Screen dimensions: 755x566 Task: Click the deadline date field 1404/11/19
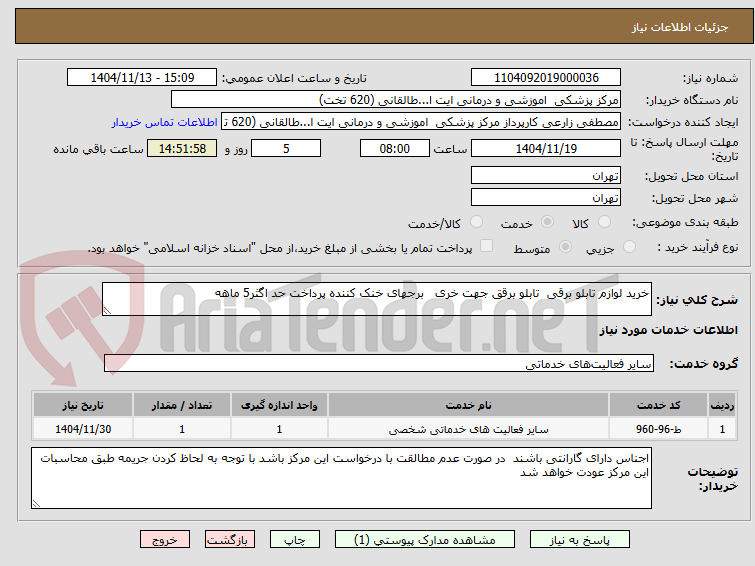[546, 148]
